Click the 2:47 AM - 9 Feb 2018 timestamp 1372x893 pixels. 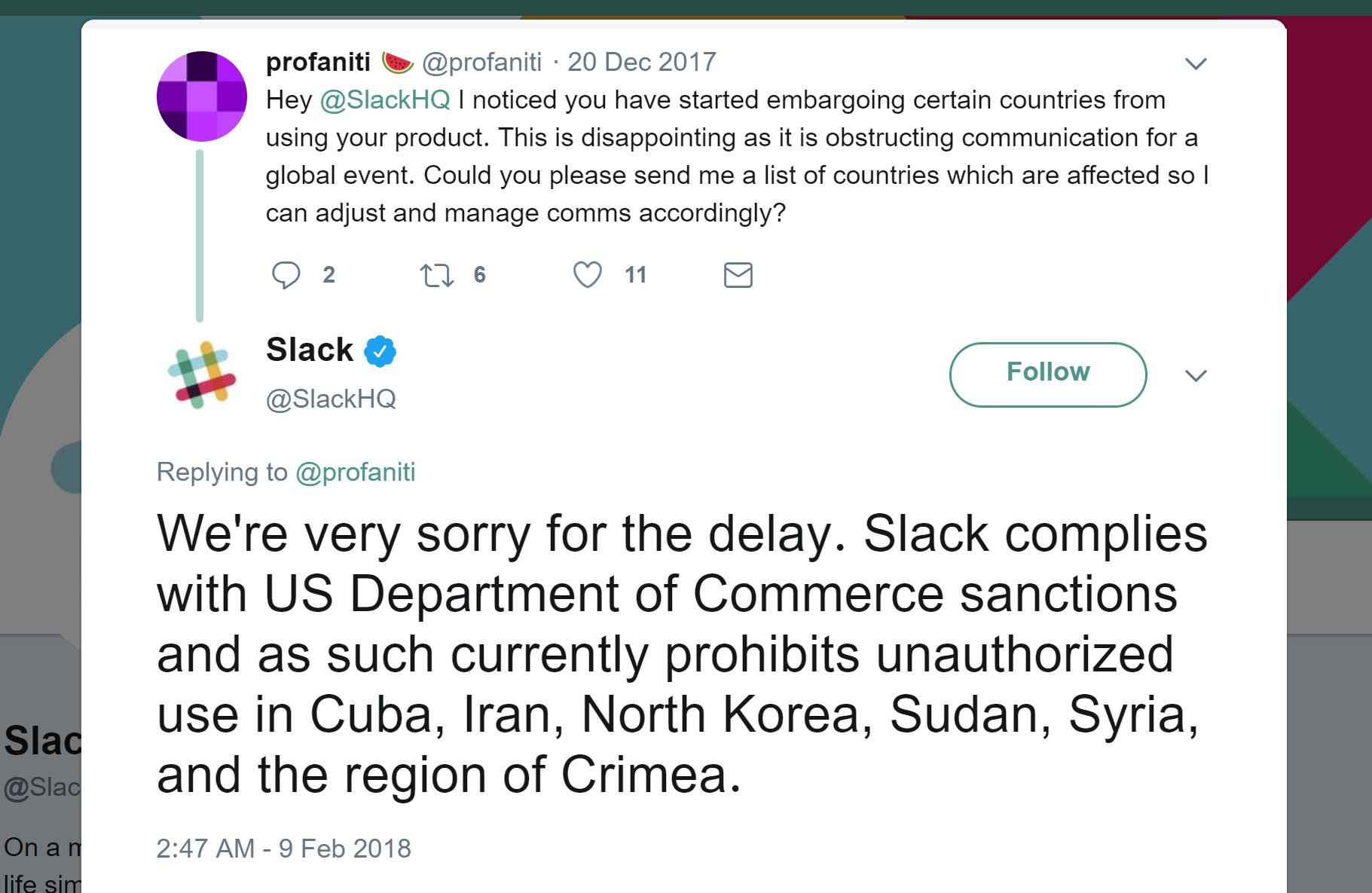(284, 849)
